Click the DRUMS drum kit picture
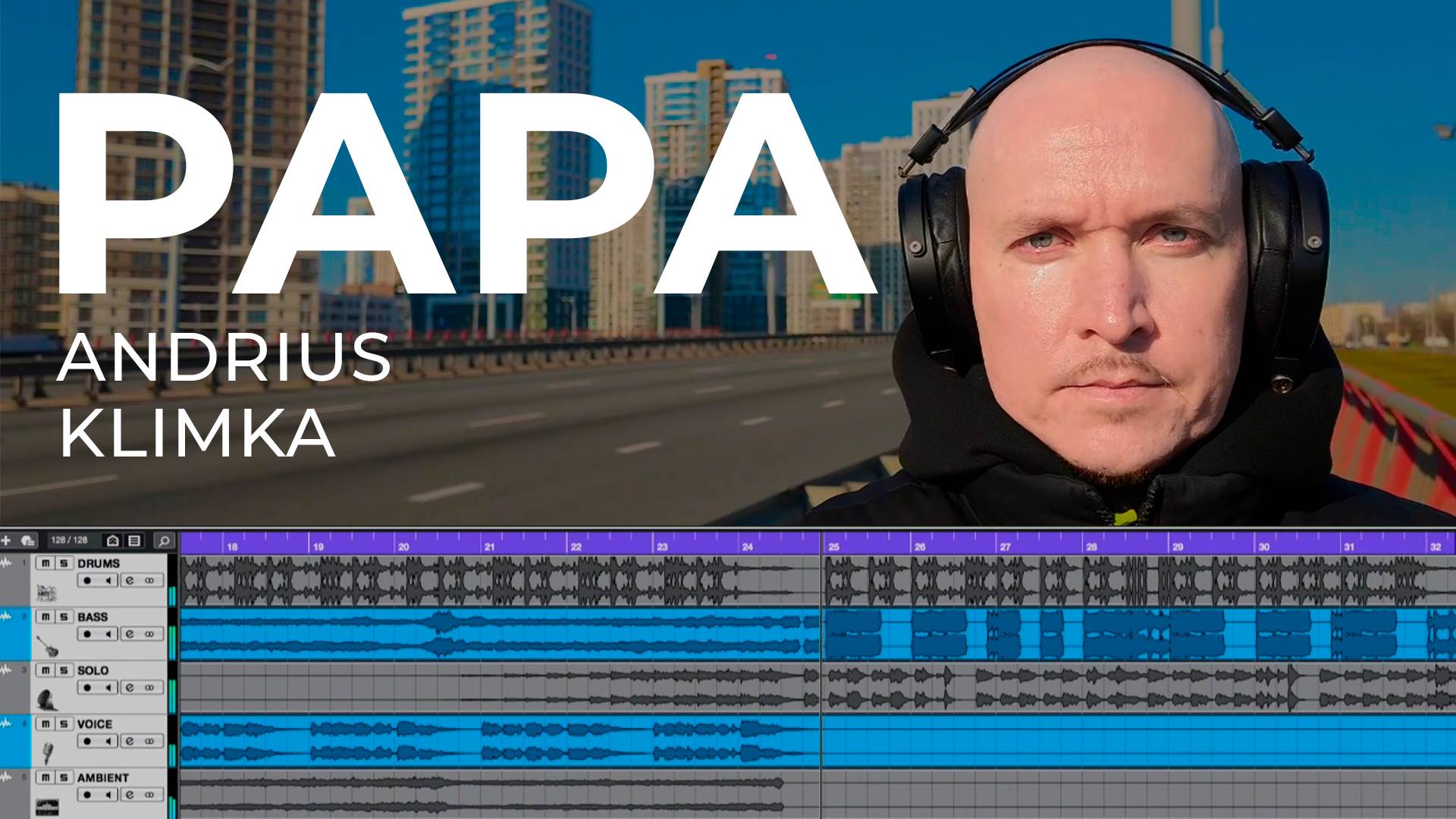This screenshot has height=819, width=1456. (47, 593)
